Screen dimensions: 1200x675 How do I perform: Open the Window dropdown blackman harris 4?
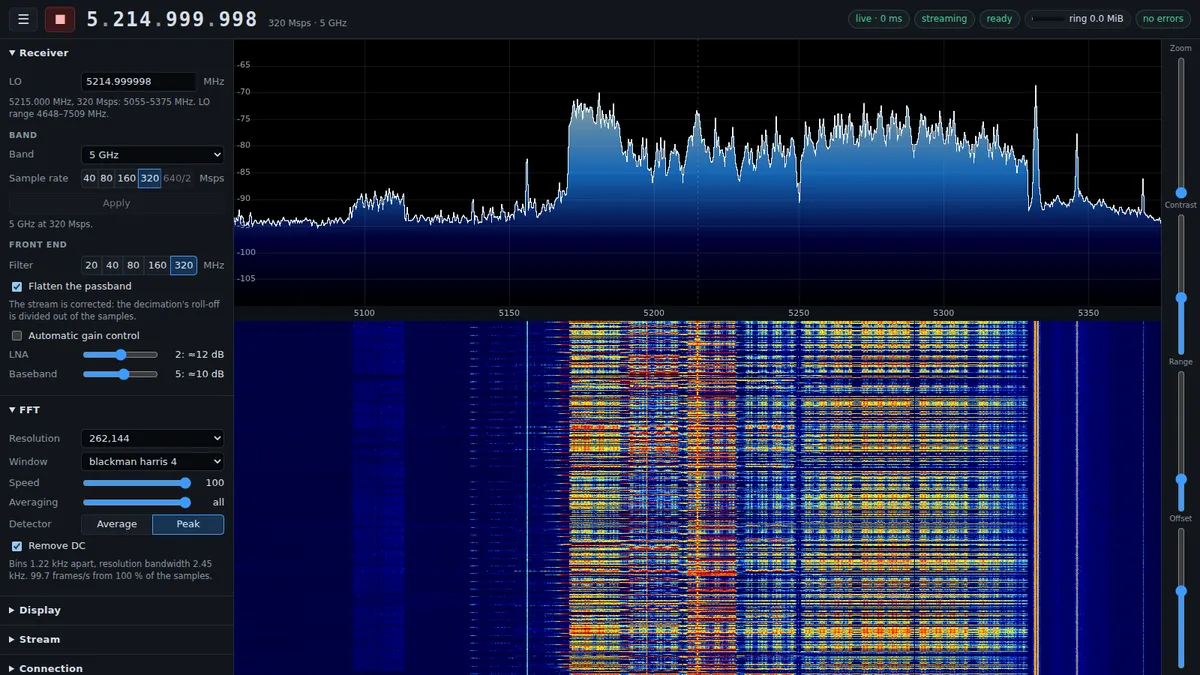(x=152, y=462)
